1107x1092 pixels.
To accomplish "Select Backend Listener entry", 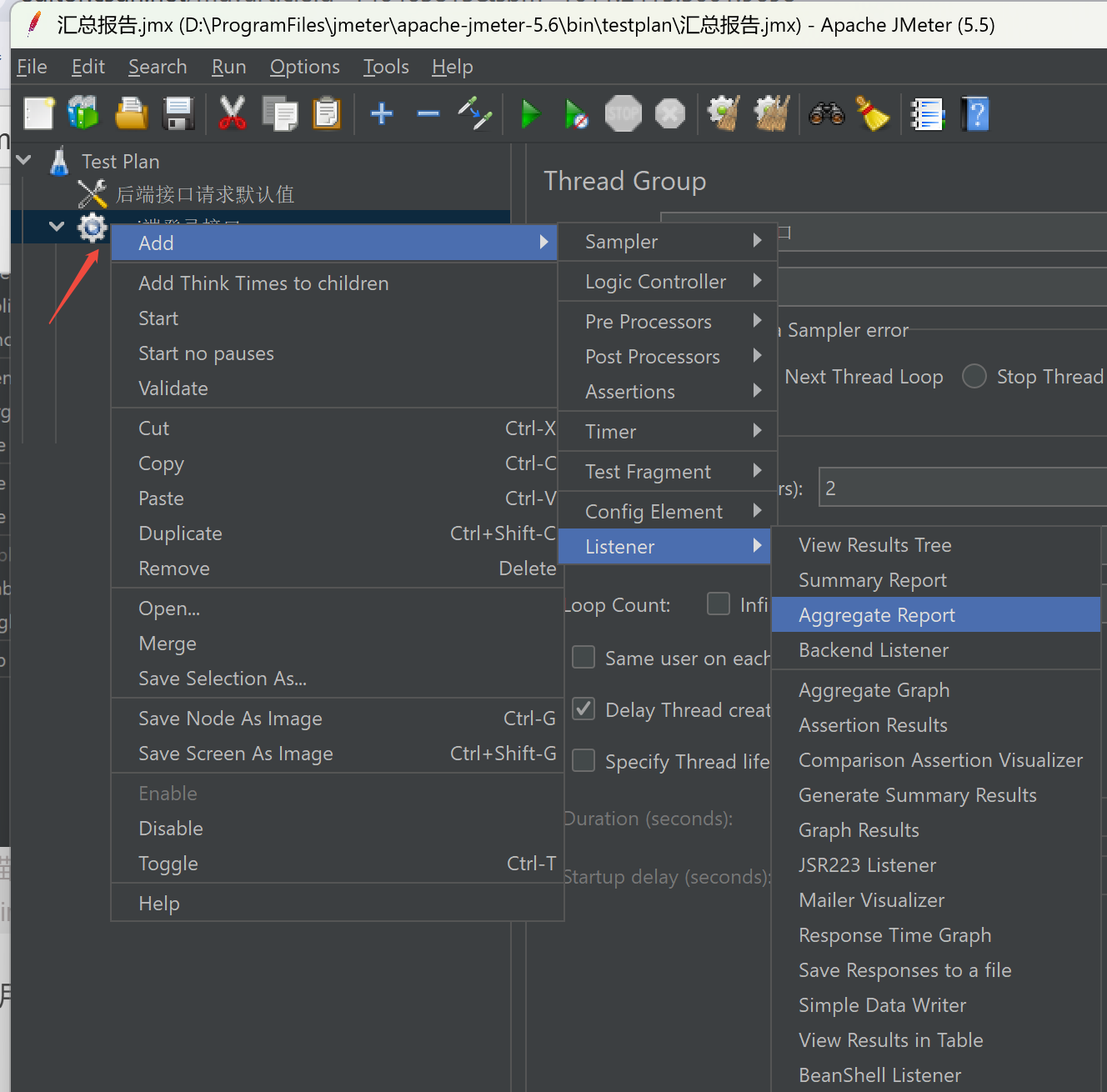I will (x=937, y=650).
